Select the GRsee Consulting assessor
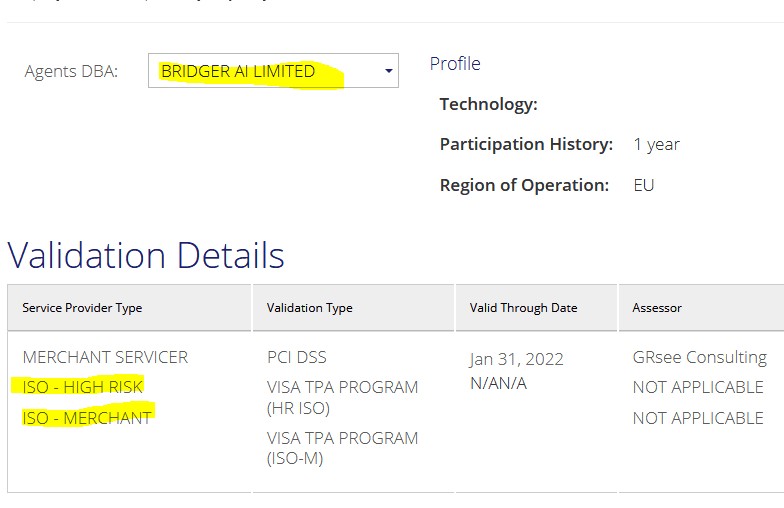 700,357
